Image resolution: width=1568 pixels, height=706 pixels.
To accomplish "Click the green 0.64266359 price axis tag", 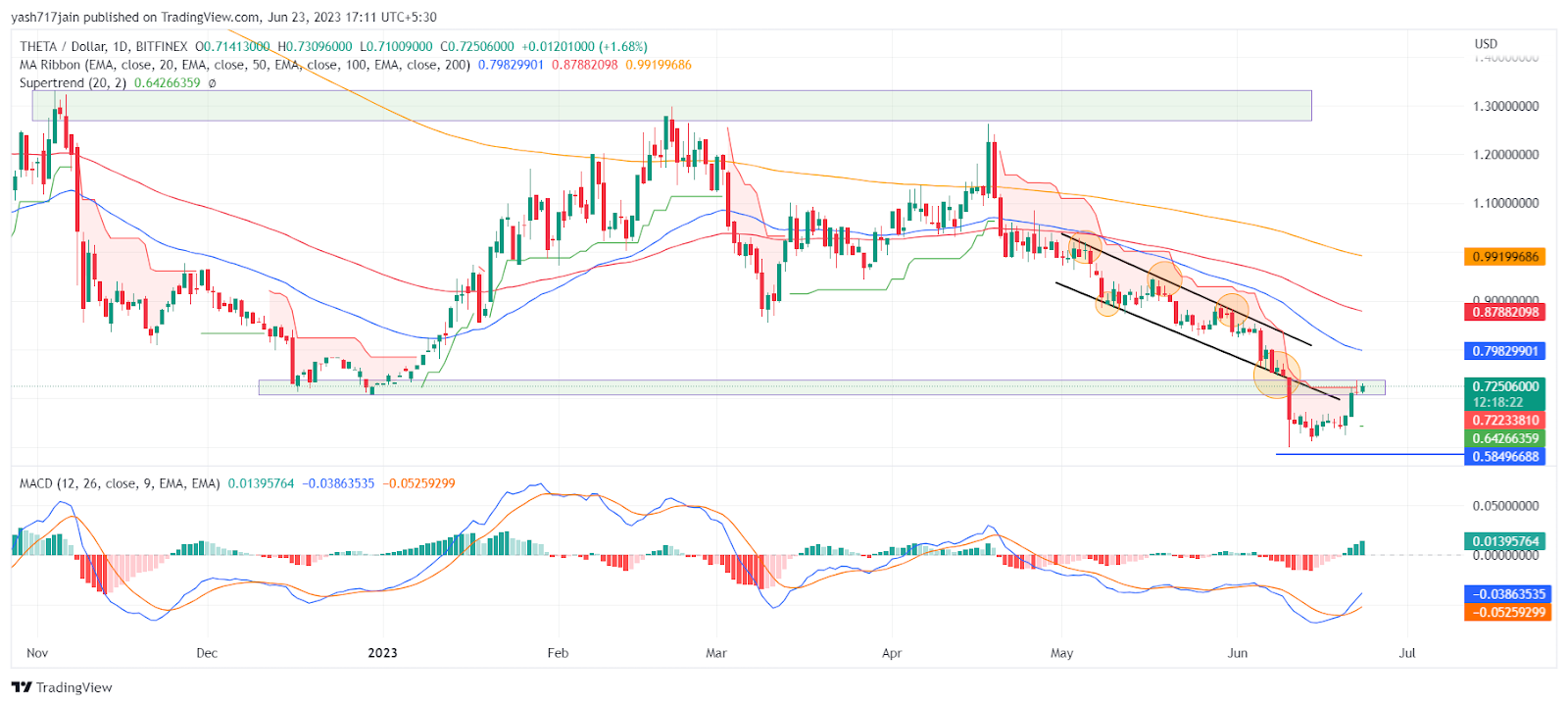I will pyautogui.click(x=1505, y=438).
